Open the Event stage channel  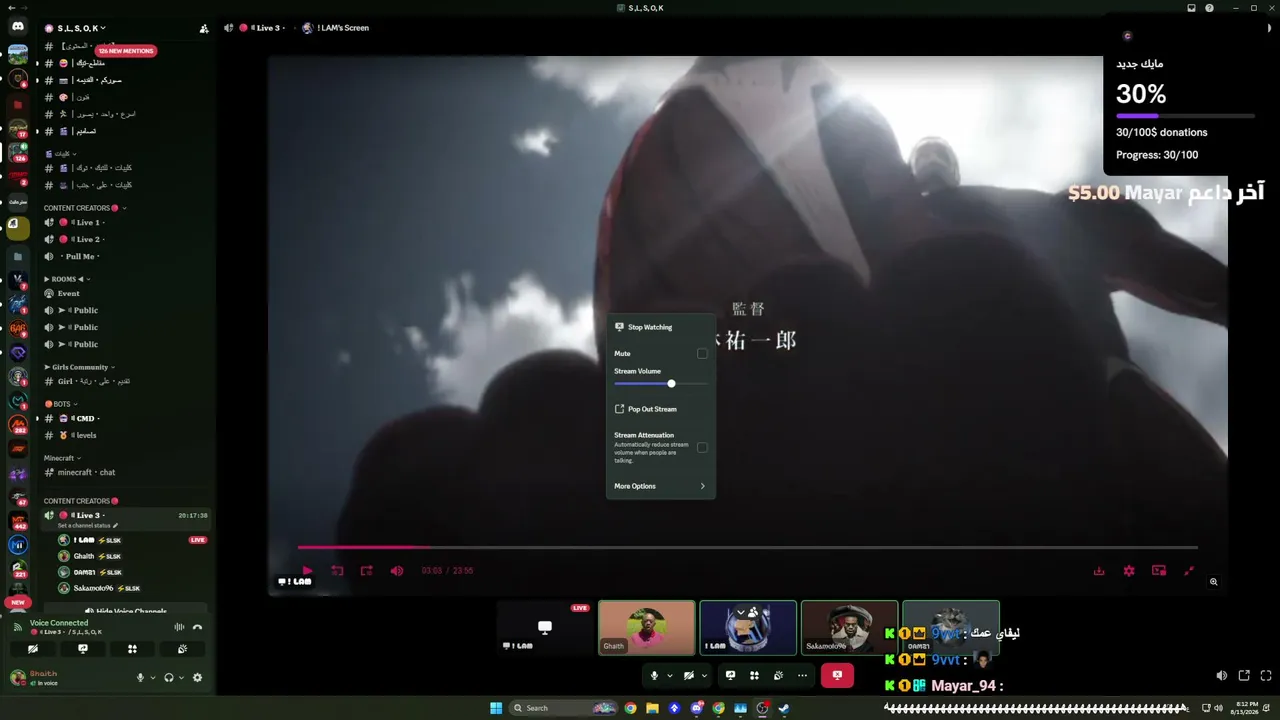[124, 293]
